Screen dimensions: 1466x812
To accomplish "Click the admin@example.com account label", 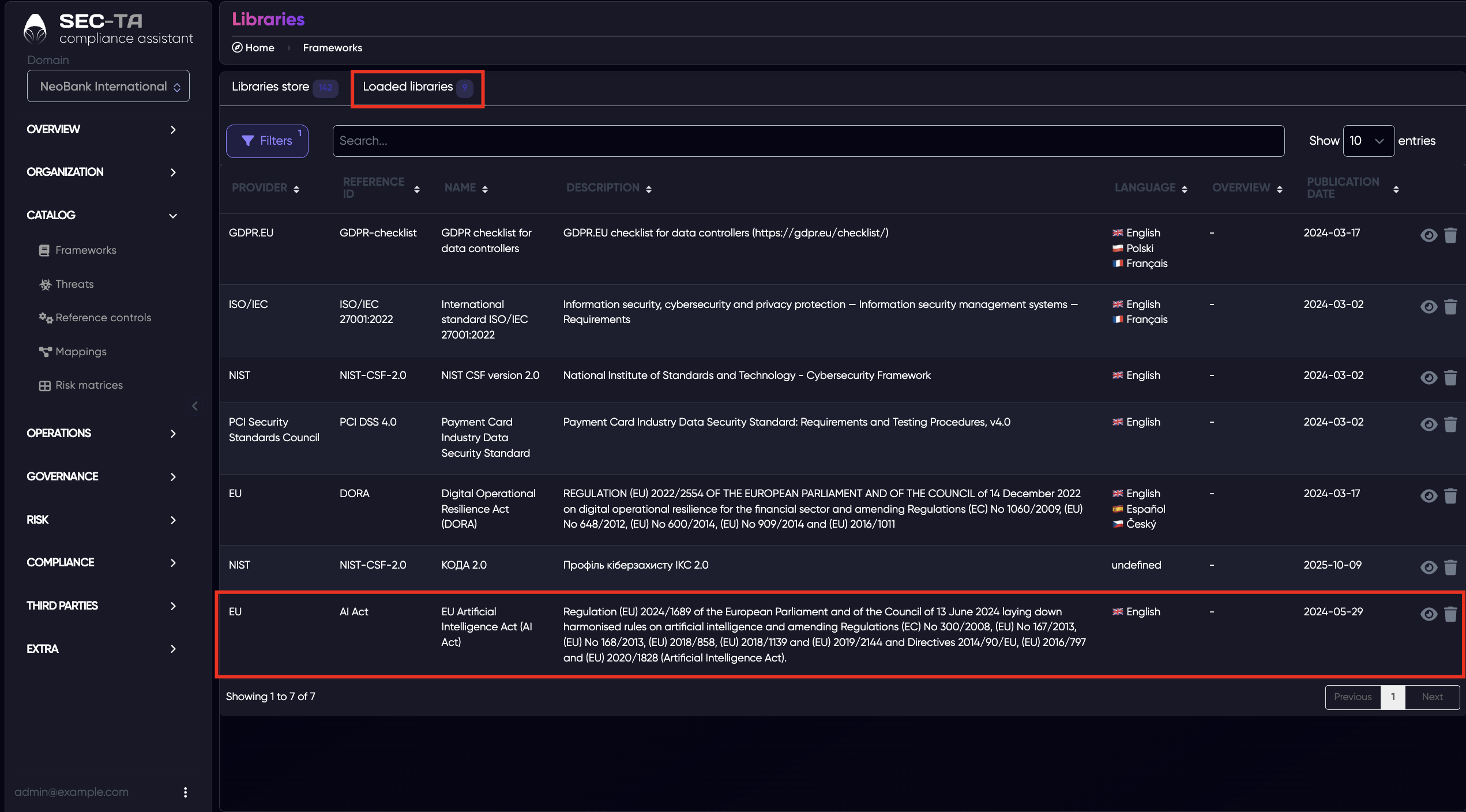I will pos(72,792).
